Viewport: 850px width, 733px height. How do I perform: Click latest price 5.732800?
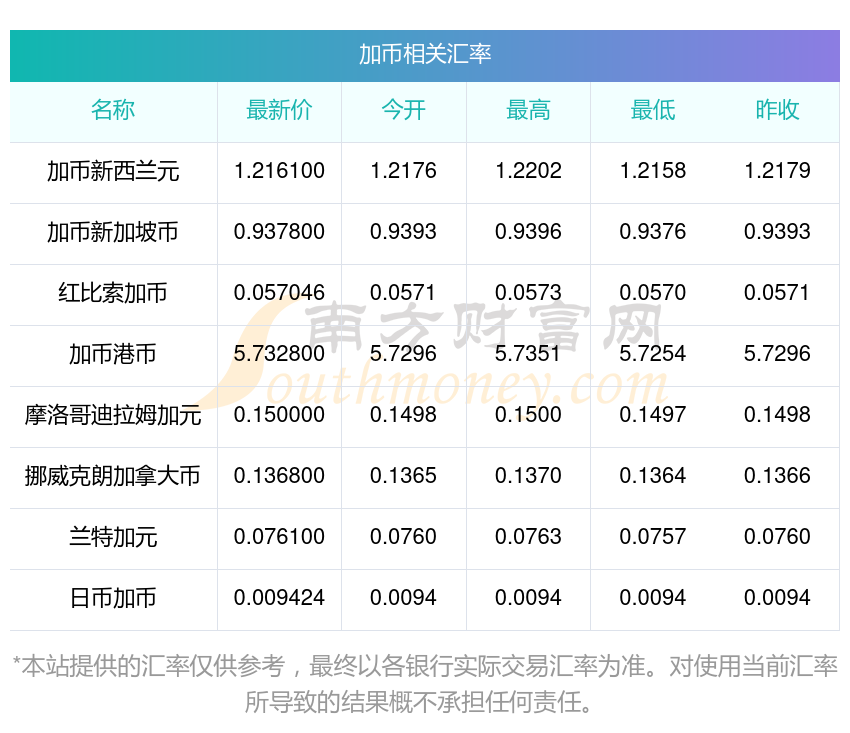click(x=279, y=354)
